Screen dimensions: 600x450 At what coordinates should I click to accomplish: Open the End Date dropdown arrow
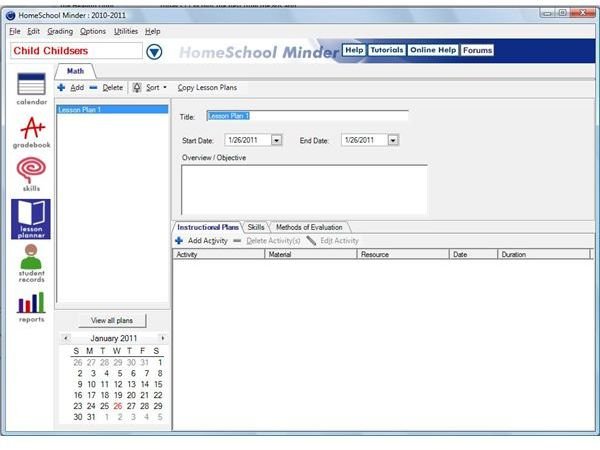(393, 140)
